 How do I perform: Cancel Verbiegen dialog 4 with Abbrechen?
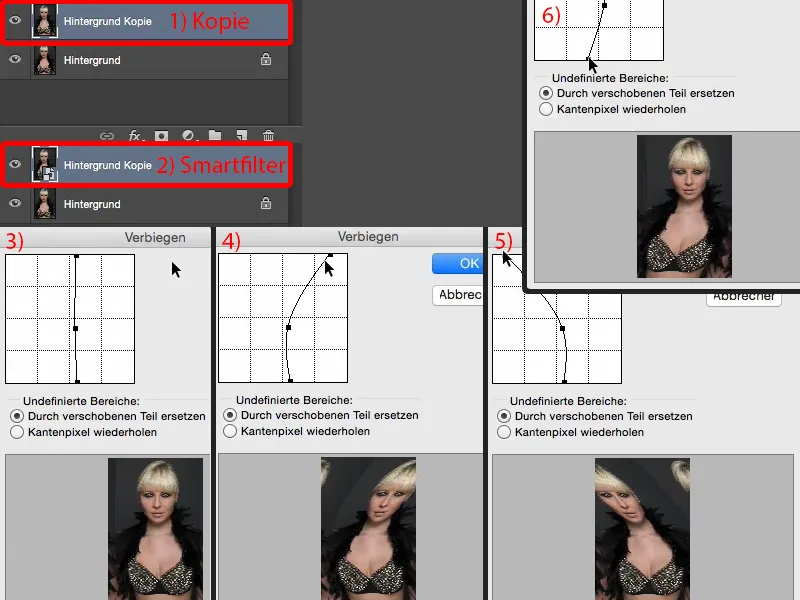[x=458, y=295]
